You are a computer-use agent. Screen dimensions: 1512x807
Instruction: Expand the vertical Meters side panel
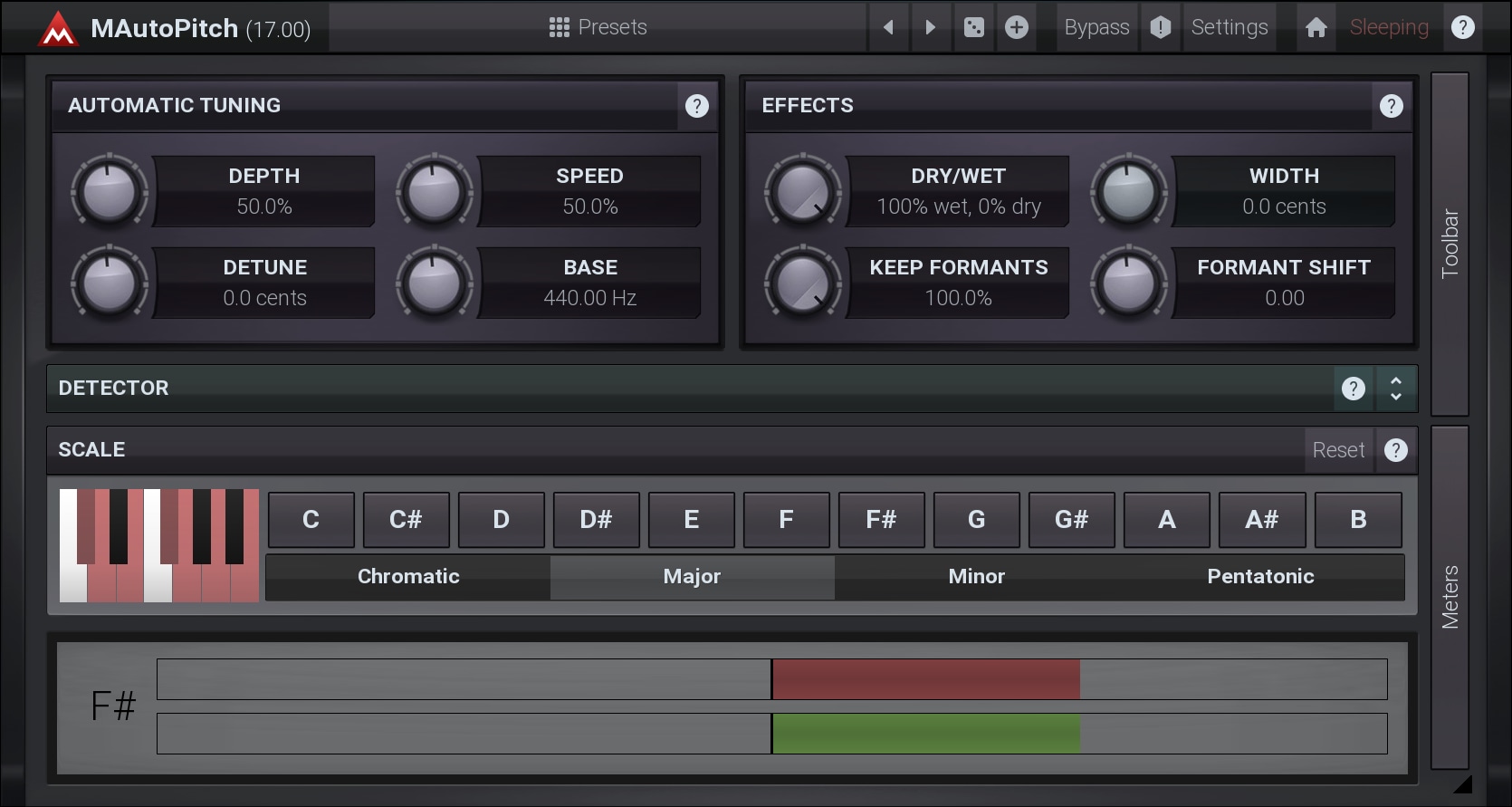pyautogui.click(x=1450, y=596)
